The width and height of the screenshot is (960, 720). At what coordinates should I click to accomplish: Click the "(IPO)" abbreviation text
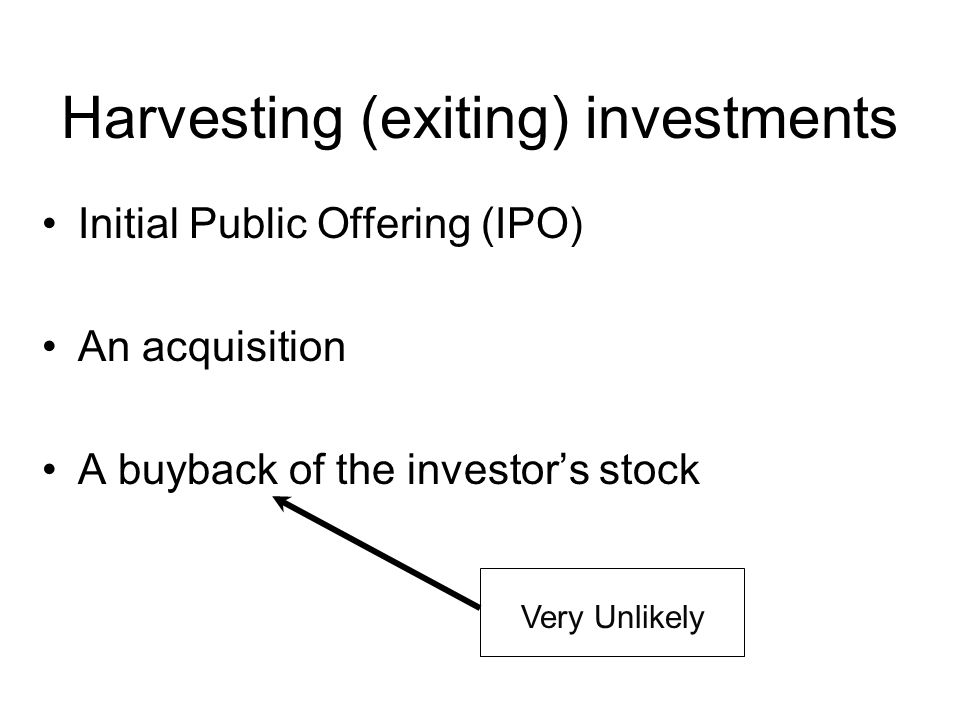coord(532,225)
